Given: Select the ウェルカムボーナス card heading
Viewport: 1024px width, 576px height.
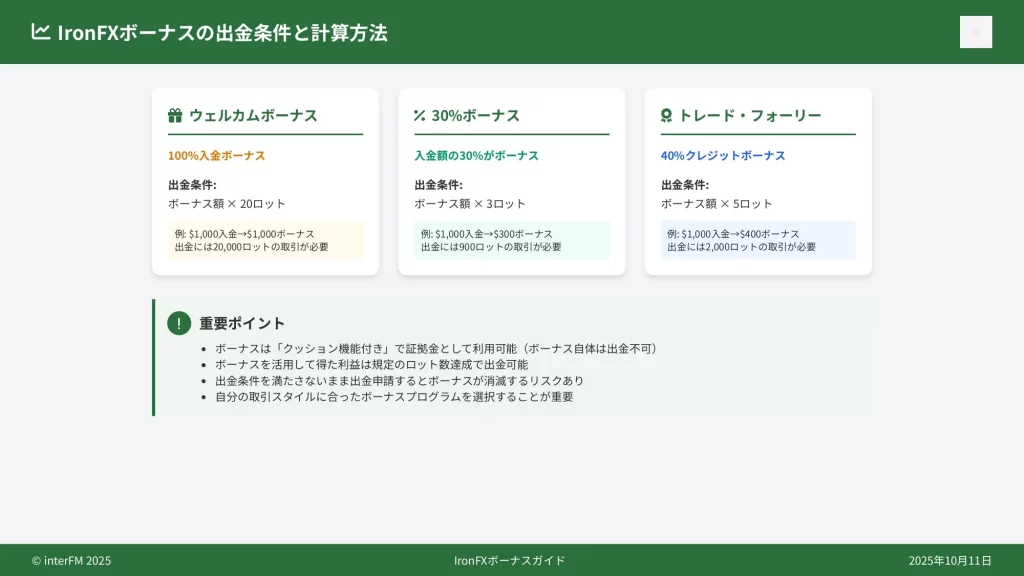Looking at the screenshot, I should 253,116.
